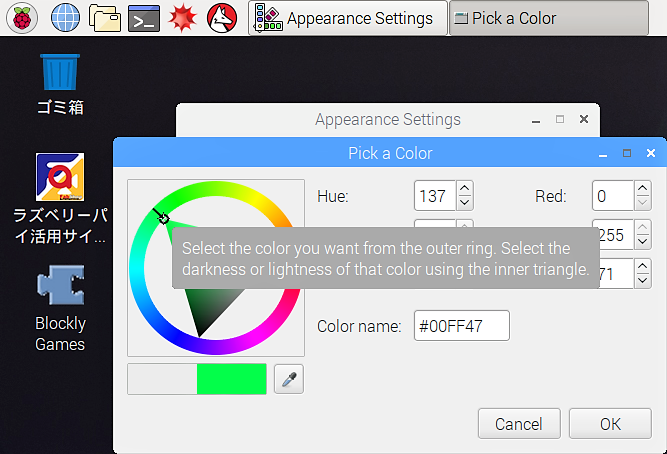This screenshot has height=454, width=667.
Task: Increase the Blue value 71
Action: tap(643, 266)
